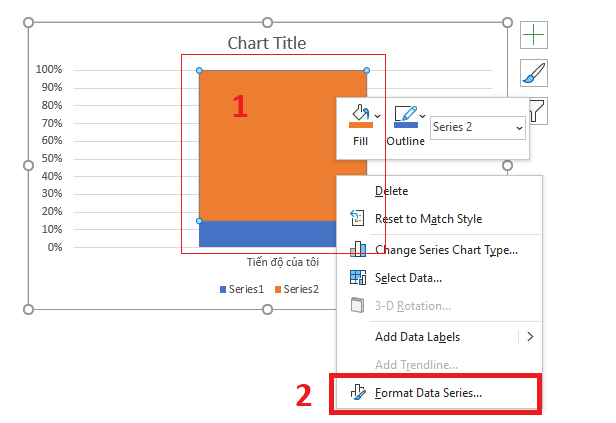Viewport: 616px width, 423px height.
Task: Click the Series2 legend entry
Action: pyautogui.click(x=297, y=289)
